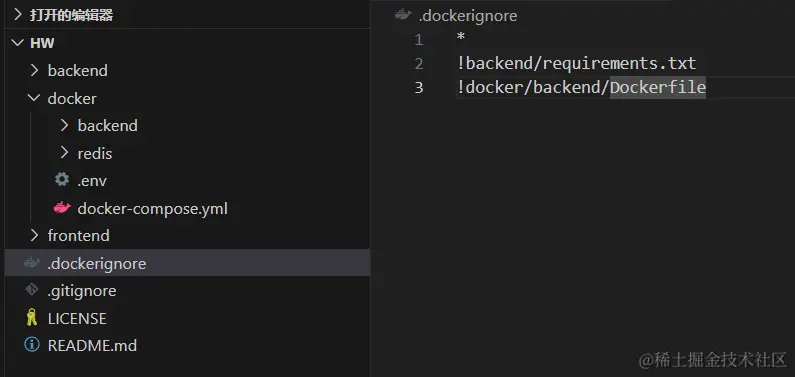Viewport: 795px width, 377px height.
Task: Open the README.md file
Action: (x=92, y=346)
